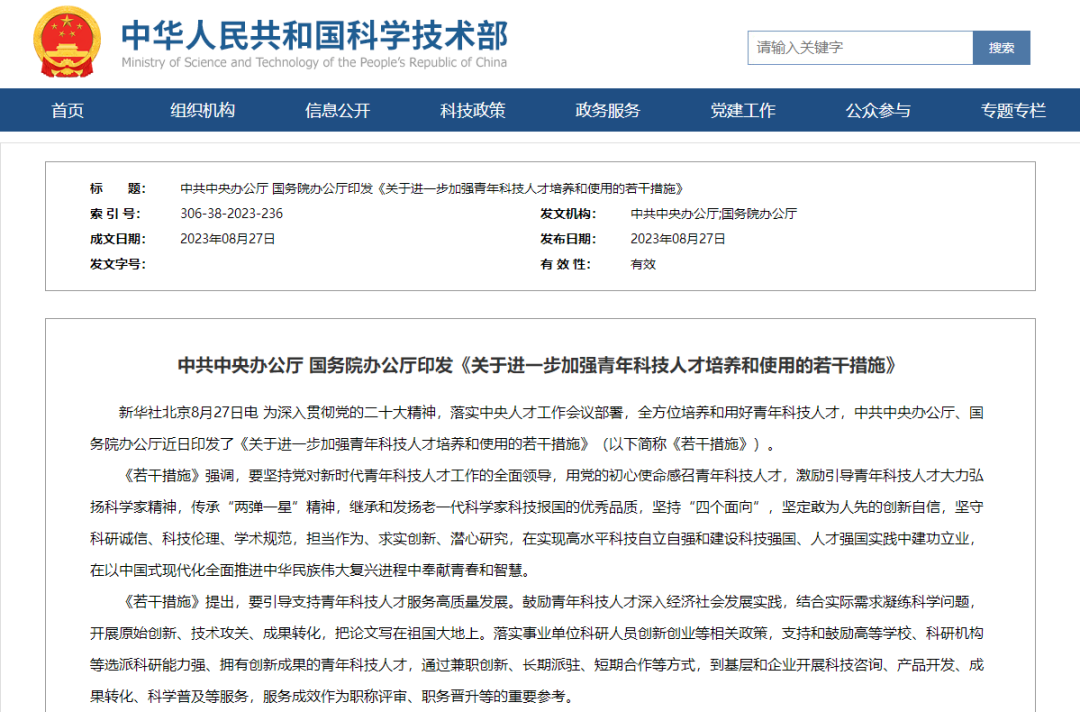Viewport: 1080px width, 712px height.
Task: Open the 首页 navigation menu
Action: 66,110
